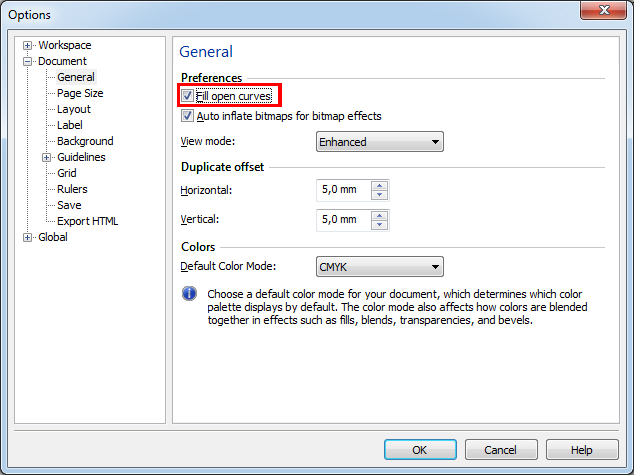The width and height of the screenshot is (634, 475).
Task: Click the Cancel button
Action: 501,450
